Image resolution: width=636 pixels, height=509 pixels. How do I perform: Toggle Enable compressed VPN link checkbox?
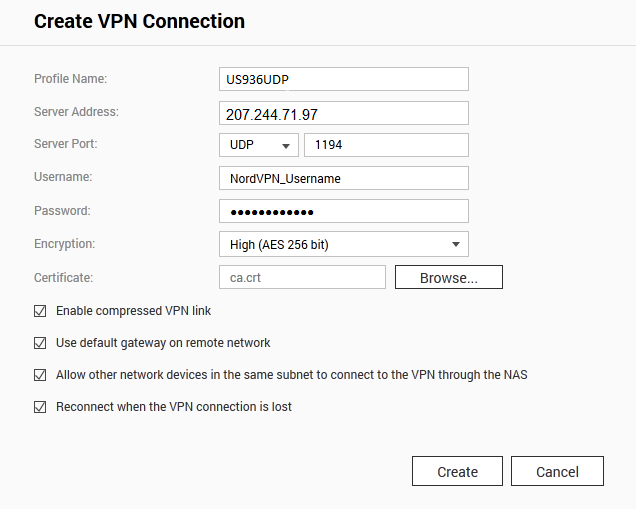(x=41, y=311)
